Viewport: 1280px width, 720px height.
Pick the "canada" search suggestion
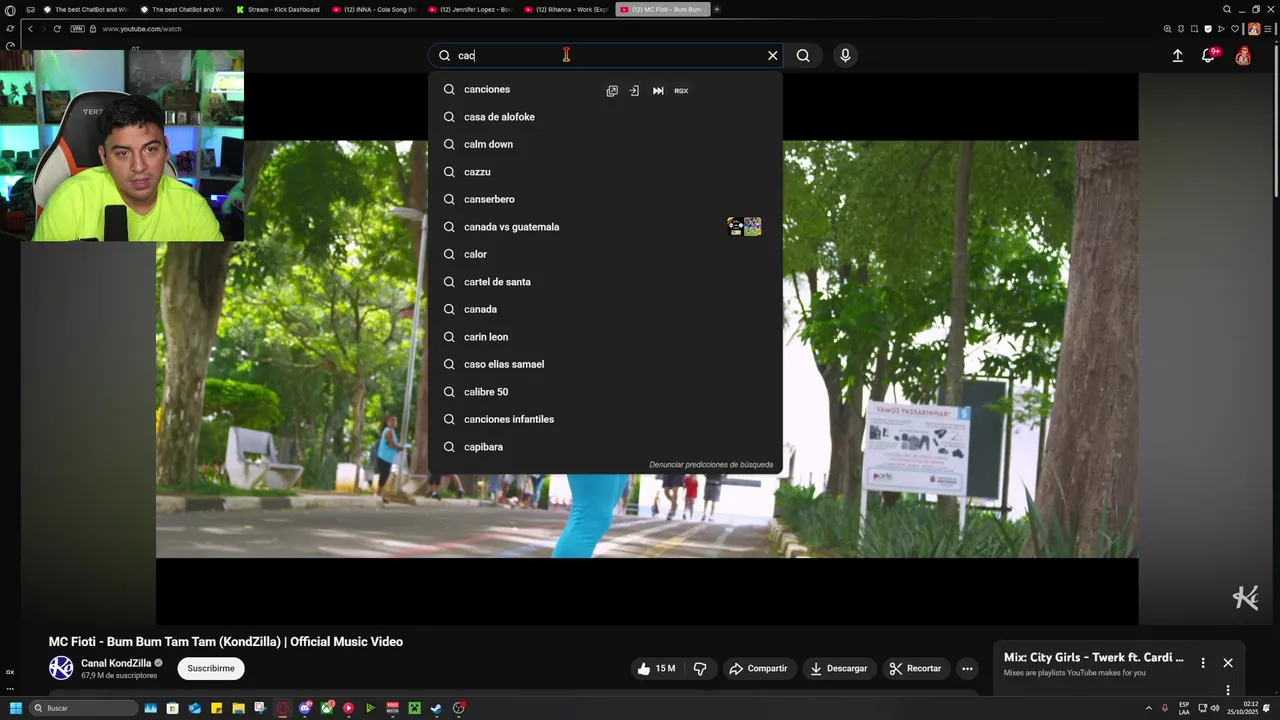605,309
